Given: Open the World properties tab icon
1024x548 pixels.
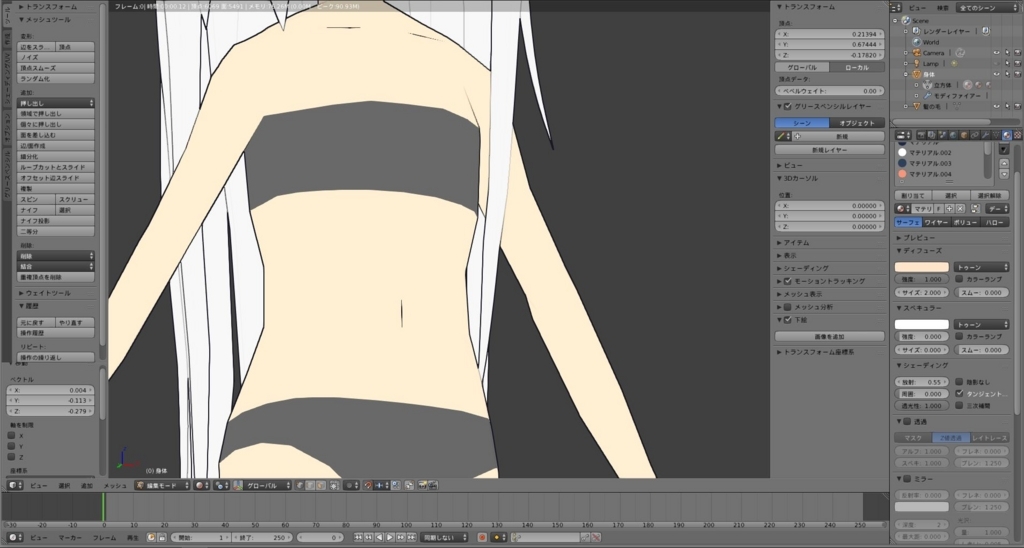Looking at the screenshot, I should coord(953,135).
